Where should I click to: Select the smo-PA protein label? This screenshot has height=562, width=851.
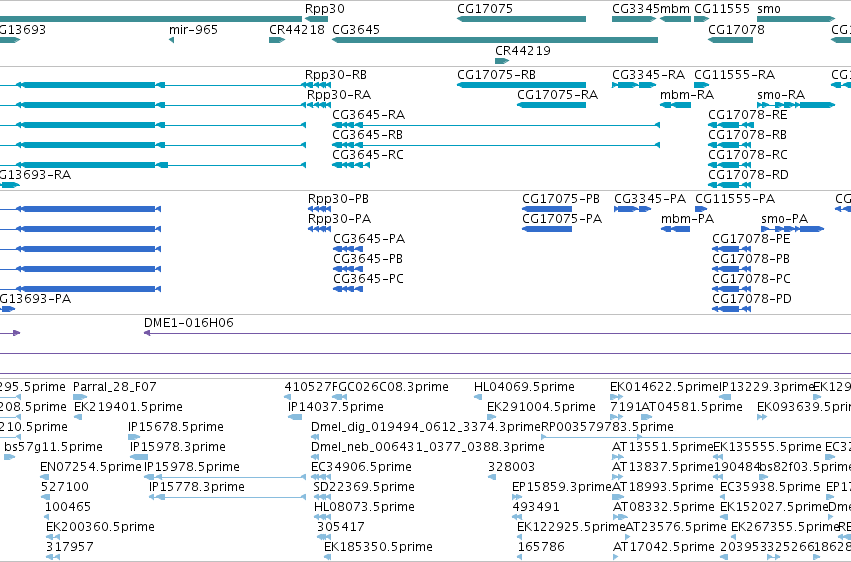(785, 219)
